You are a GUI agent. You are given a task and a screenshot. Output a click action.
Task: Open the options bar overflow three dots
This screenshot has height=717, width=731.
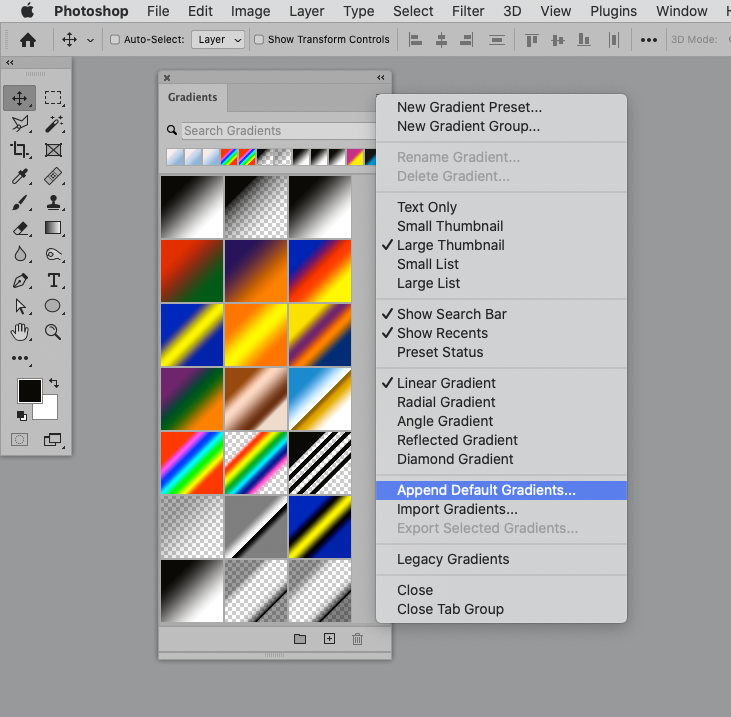[648, 40]
